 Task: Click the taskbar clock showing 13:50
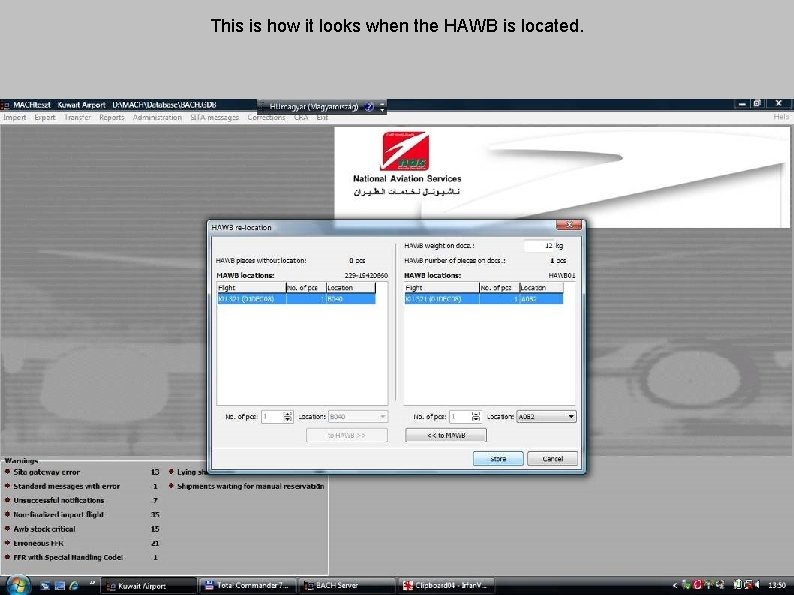(x=777, y=585)
